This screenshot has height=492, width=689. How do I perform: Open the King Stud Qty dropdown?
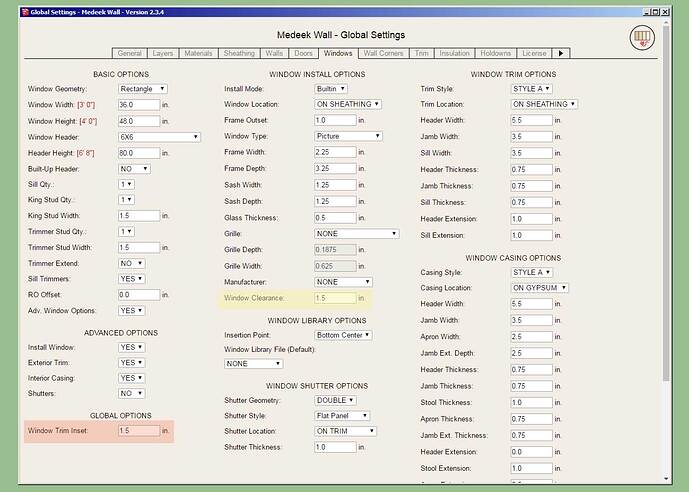[126, 200]
